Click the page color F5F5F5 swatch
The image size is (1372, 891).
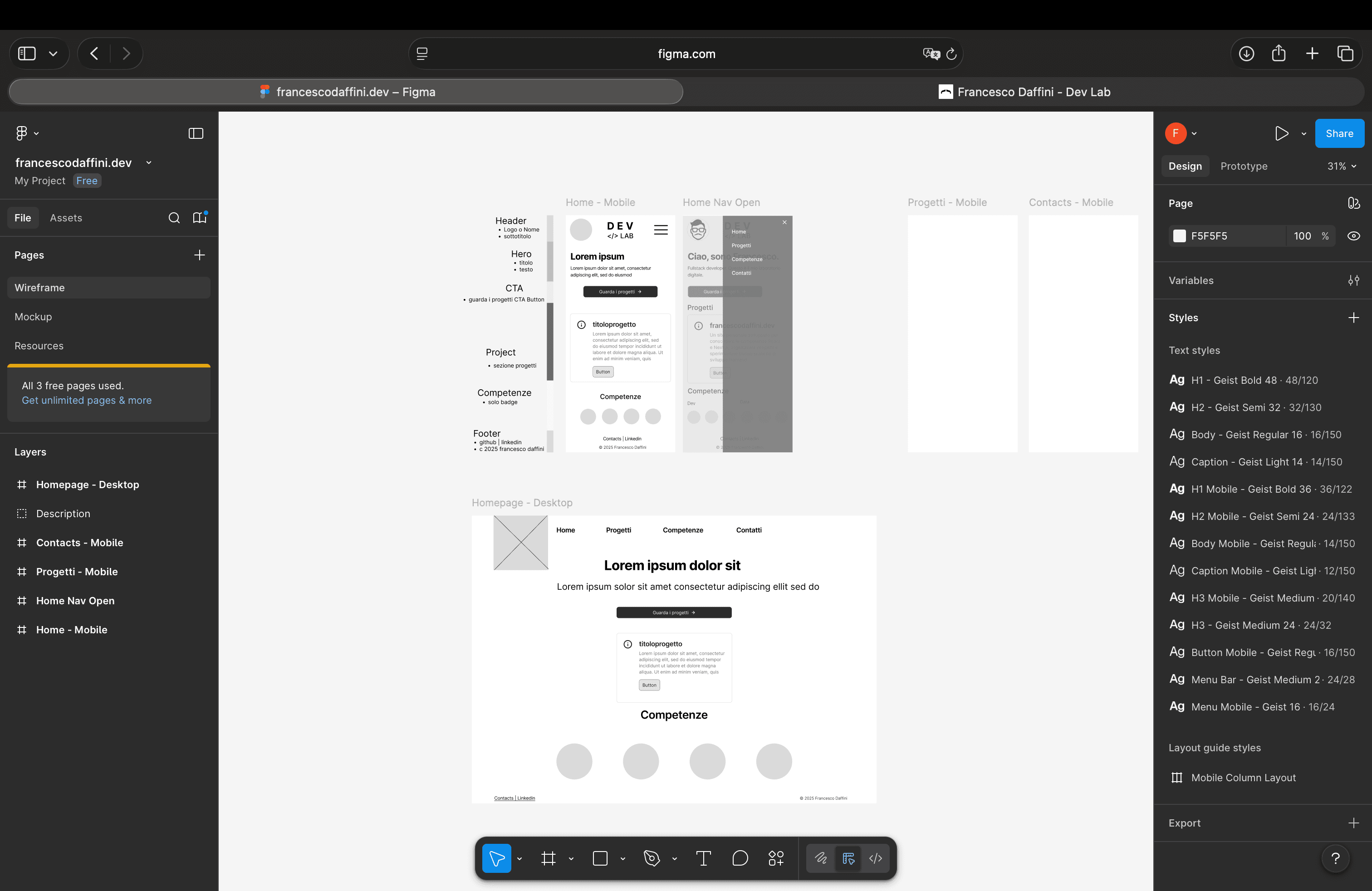(1180, 236)
